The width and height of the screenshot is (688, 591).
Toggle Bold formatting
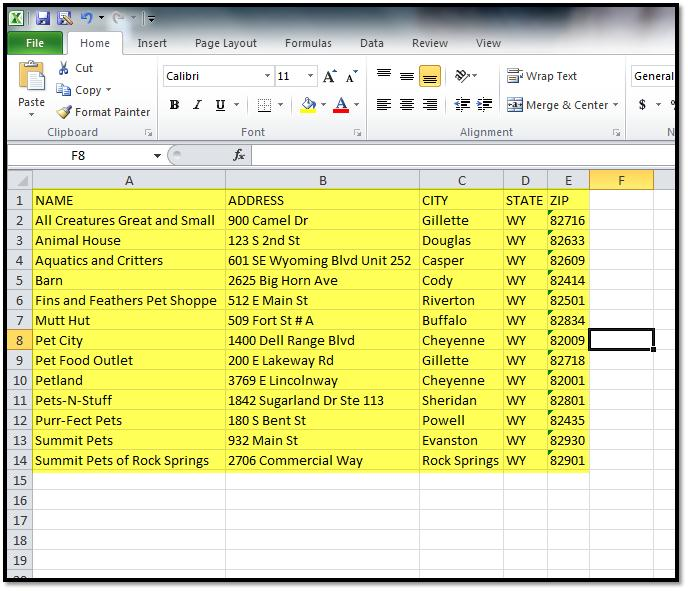coord(174,105)
